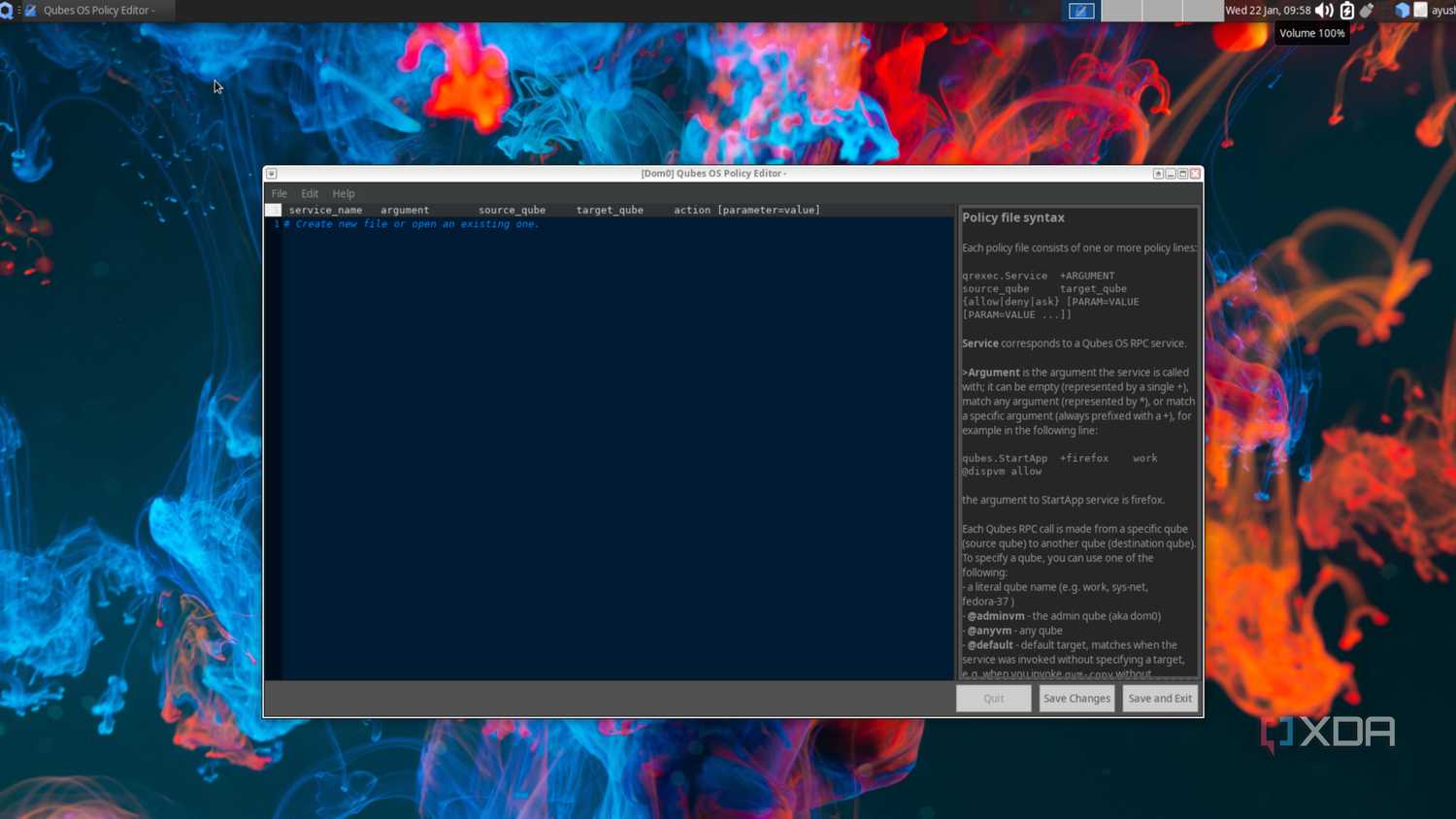Open the File menu
Viewport: 1456px width, 819px height.
tap(280, 194)
